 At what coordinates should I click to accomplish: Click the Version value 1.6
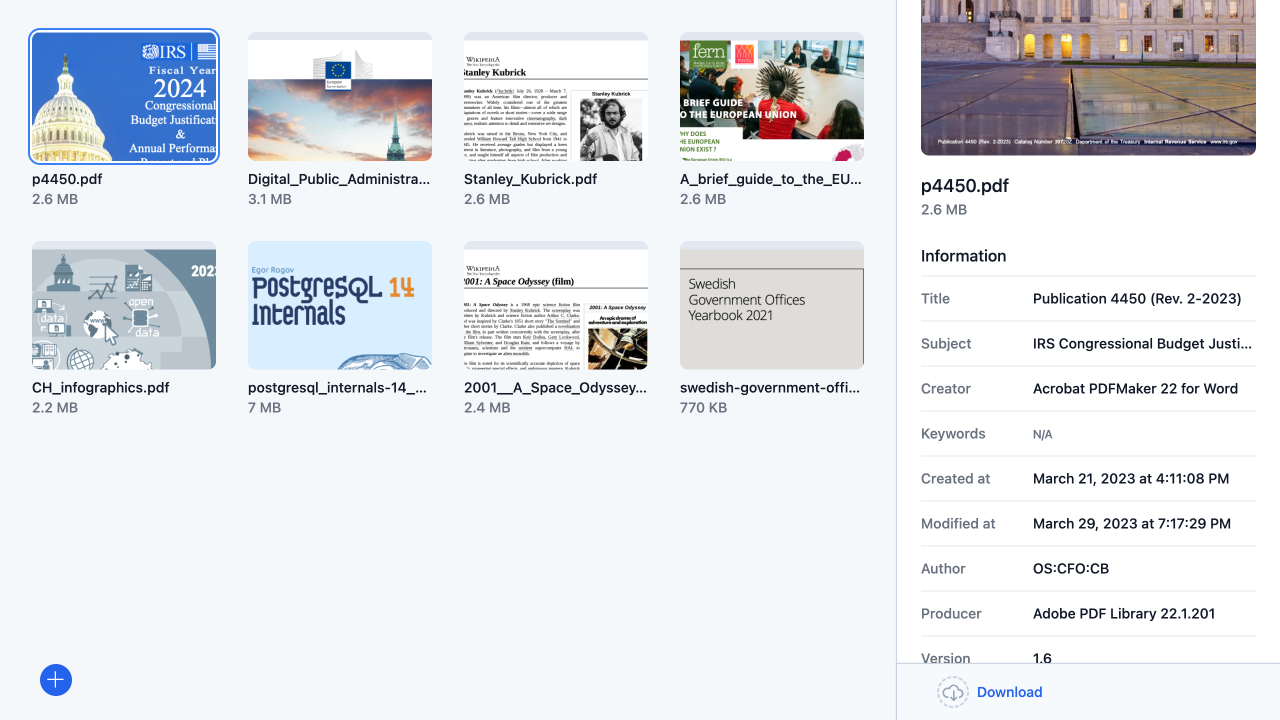point(1042,658)
